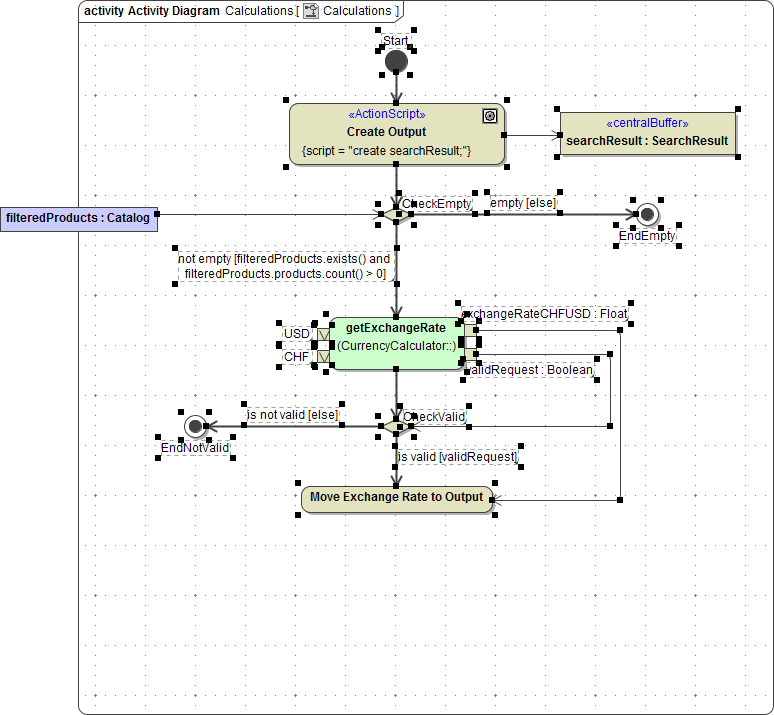Select the CheckValid decision diamond
Screen dimensions: 774x715
(396, 426)
